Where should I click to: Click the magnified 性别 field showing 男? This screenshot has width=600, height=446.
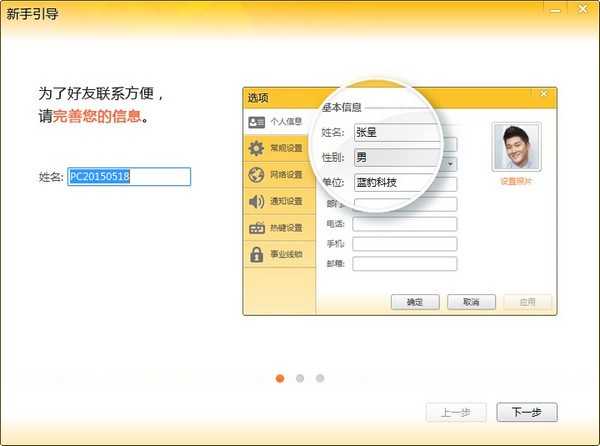pyautogui.click(x=397, y=157)
